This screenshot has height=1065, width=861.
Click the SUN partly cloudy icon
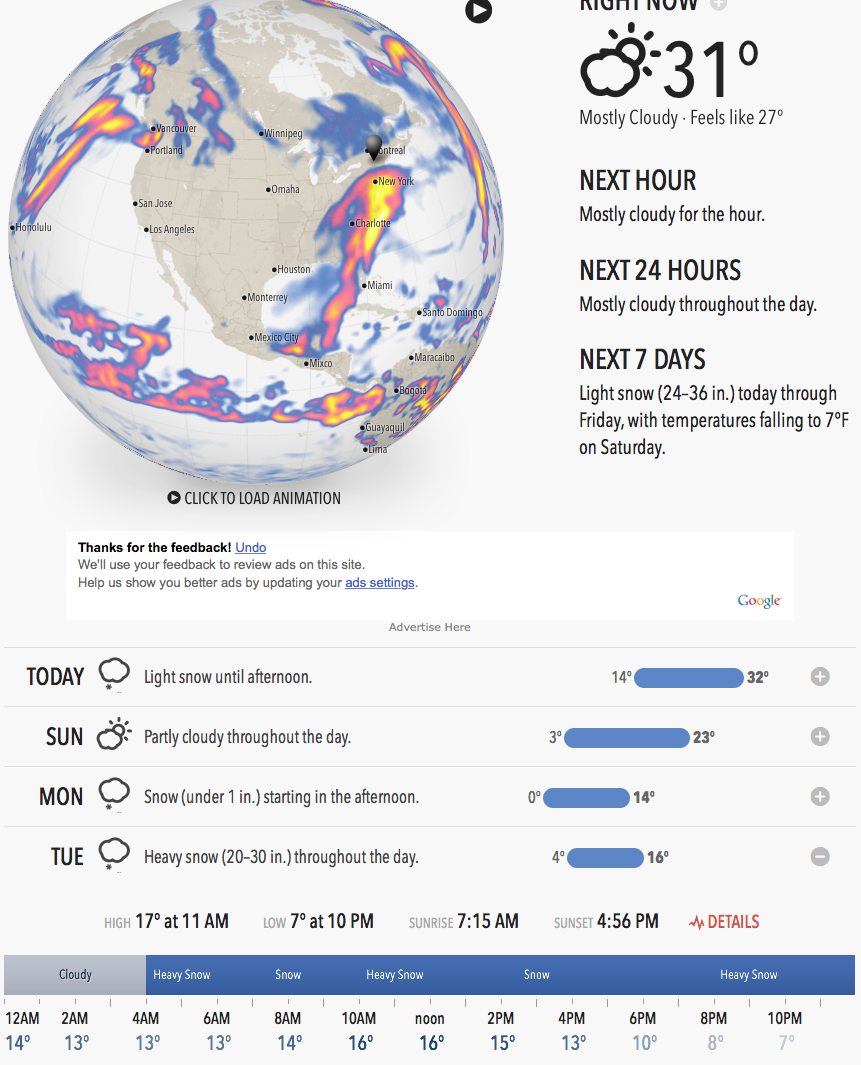pyautogui.click(x=113, y=734)
